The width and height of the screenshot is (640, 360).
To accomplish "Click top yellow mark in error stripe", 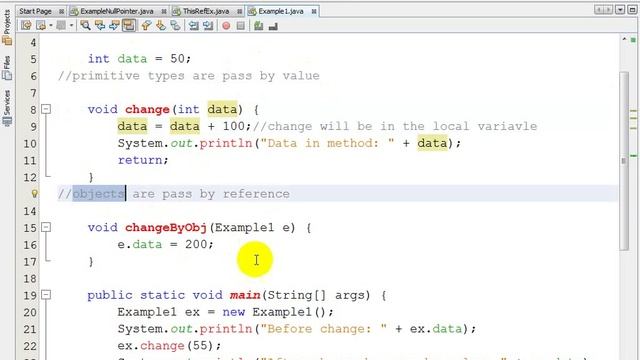I will click(x=633, y=111).
